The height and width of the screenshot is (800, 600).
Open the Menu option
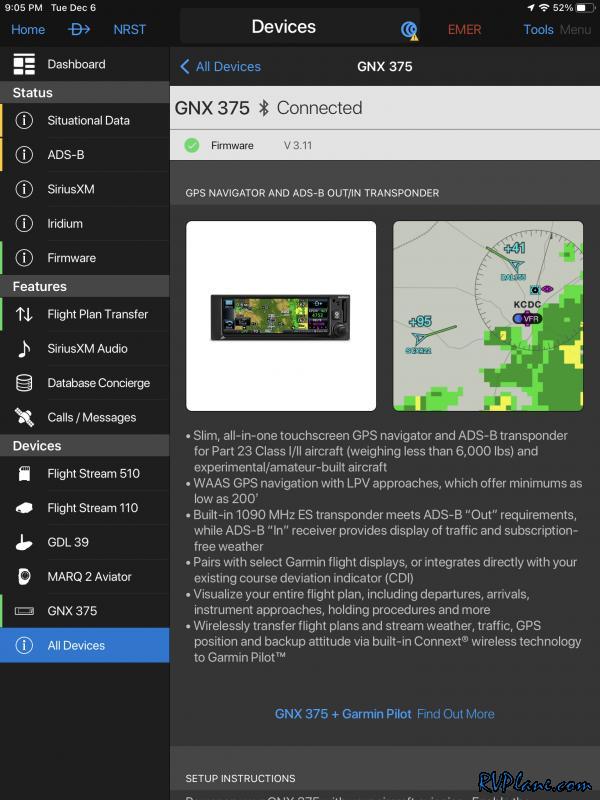tap(576, 30)
